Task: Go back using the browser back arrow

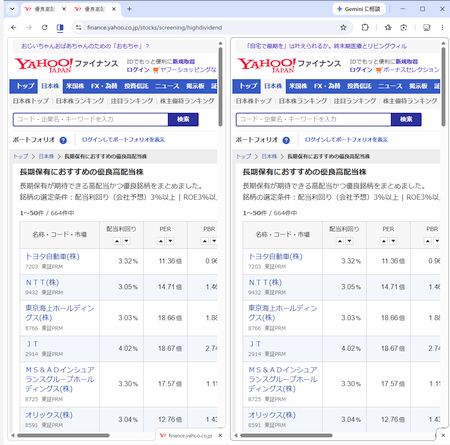Action: point(14,27)
